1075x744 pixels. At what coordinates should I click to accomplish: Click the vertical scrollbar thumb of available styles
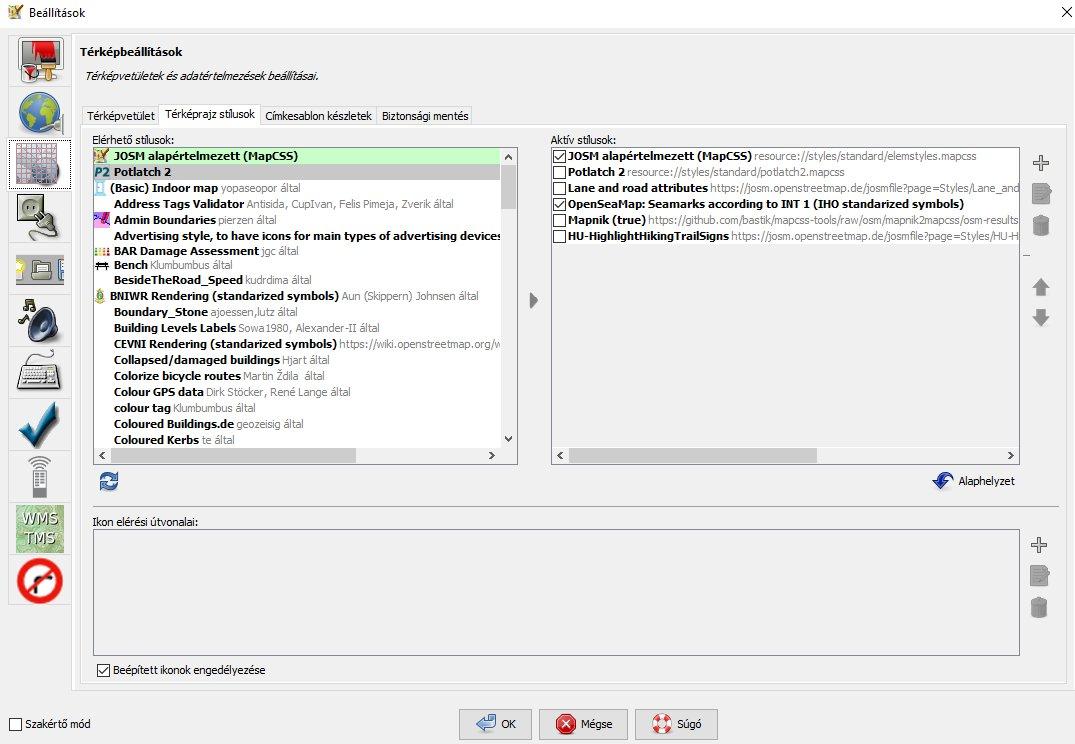pyautogui.click(x=508, y=187)
